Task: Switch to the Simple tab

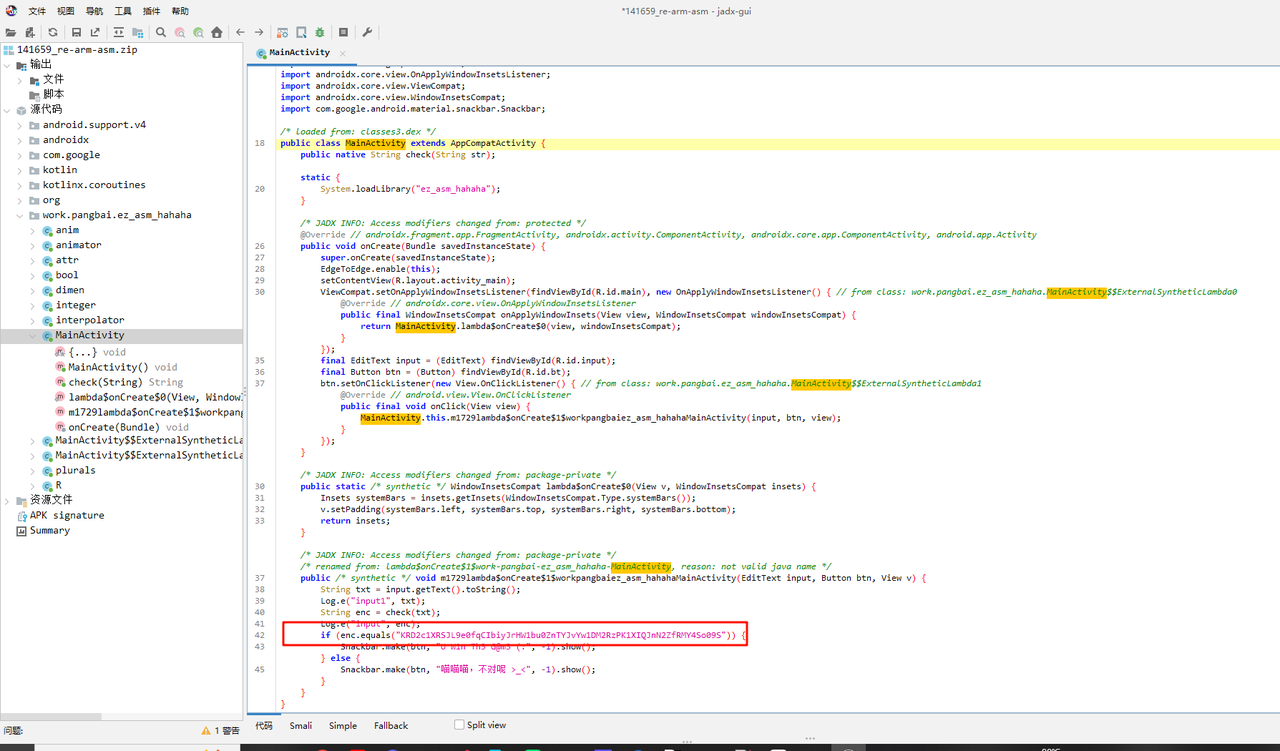Action: click(343, 726)
